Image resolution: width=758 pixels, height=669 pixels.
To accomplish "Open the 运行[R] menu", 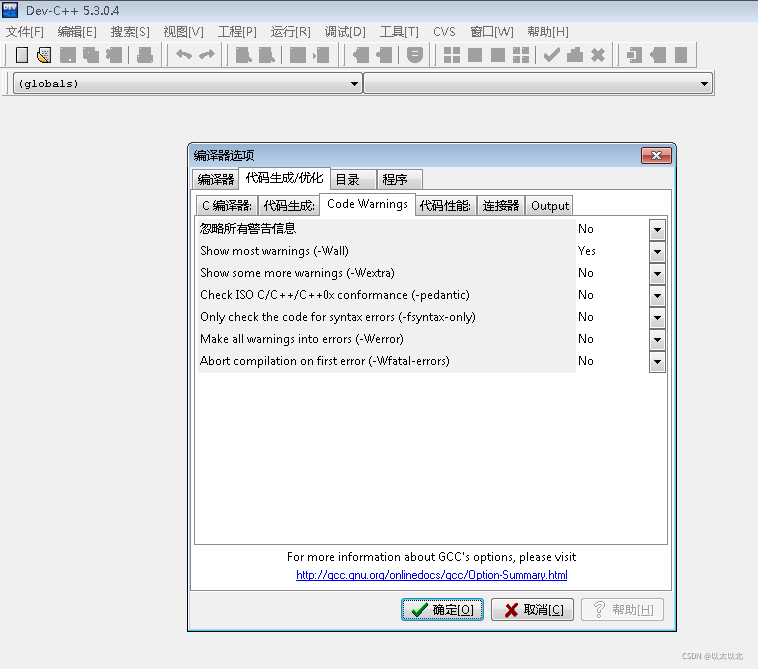I will 291,32.
